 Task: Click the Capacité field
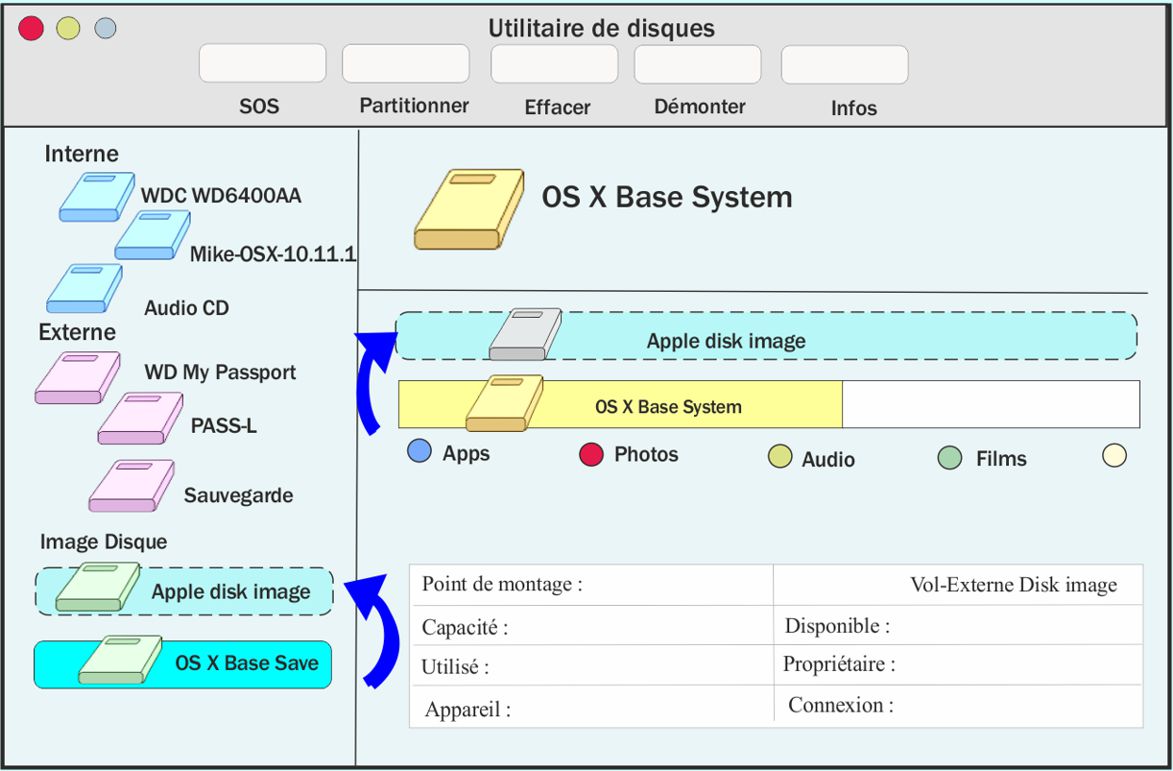click(591, 625)
